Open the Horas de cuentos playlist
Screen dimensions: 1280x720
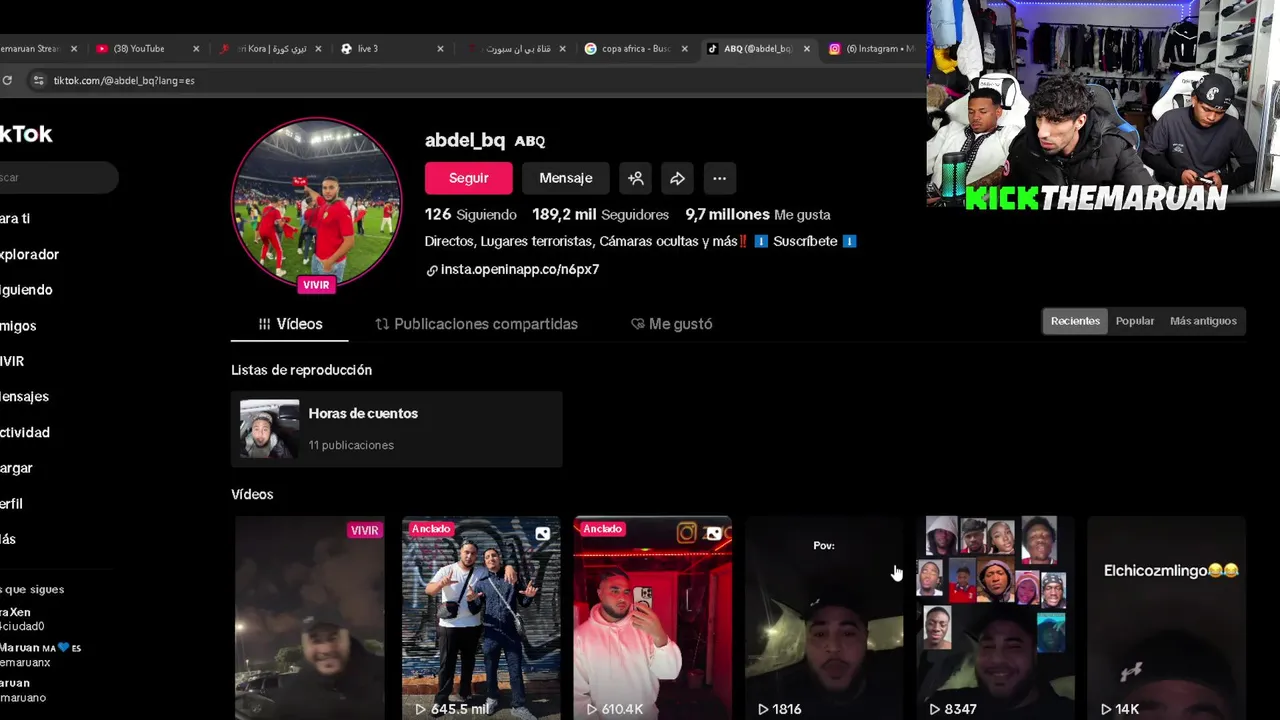[x=396, y=429]
